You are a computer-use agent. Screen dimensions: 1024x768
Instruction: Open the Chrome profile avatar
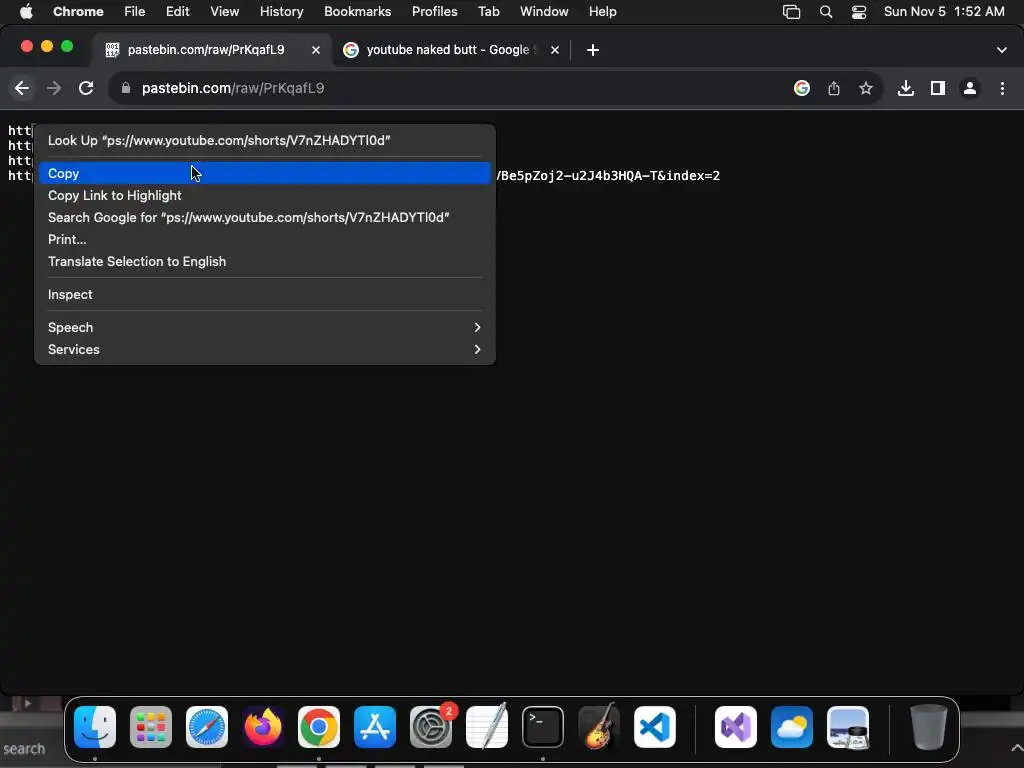[970, 88]
